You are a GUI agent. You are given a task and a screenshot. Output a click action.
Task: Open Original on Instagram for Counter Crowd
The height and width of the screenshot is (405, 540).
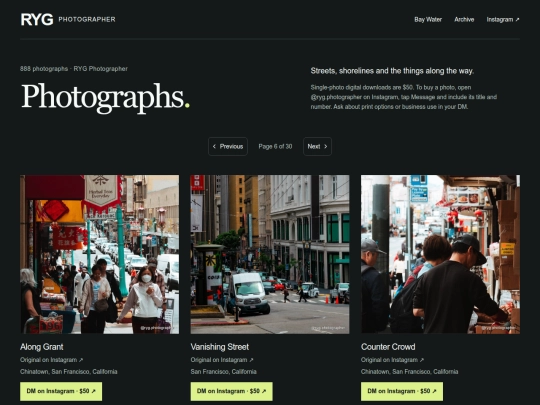(x=392, y=360)
